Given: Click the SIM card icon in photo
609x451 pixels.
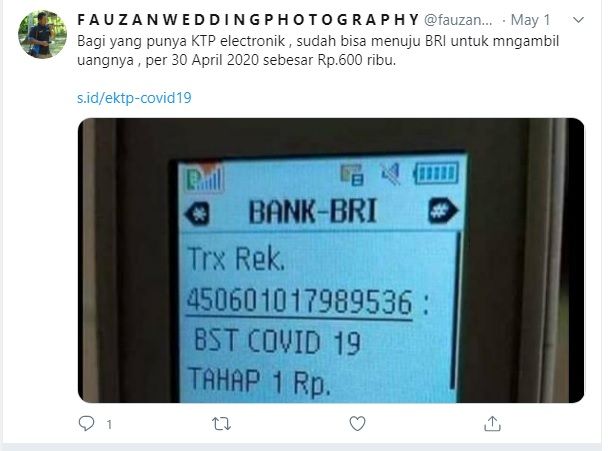Looking at the screenshot, I should coord(352,175).
